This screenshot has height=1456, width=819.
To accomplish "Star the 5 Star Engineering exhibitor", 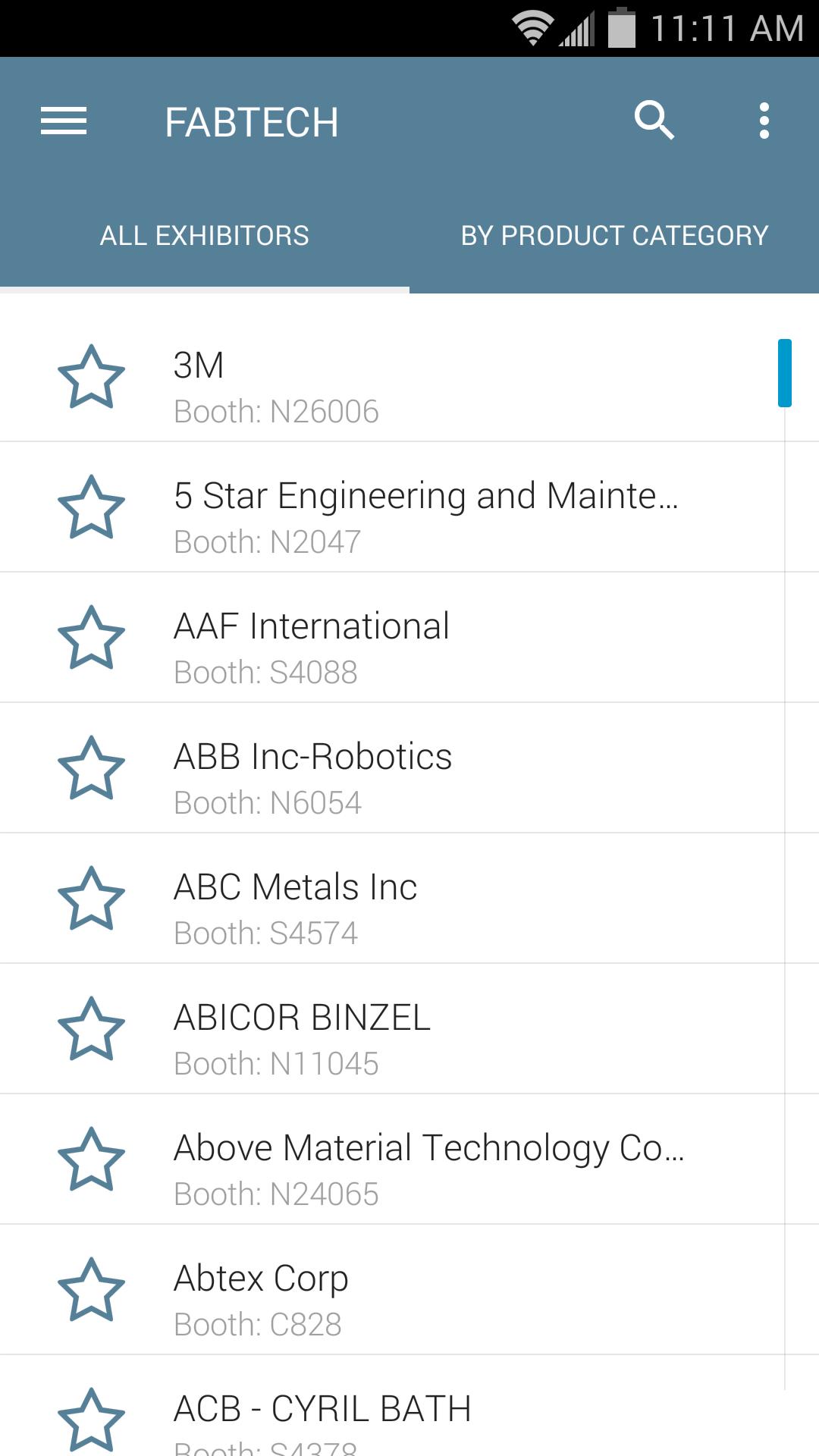I will [92, 507].
